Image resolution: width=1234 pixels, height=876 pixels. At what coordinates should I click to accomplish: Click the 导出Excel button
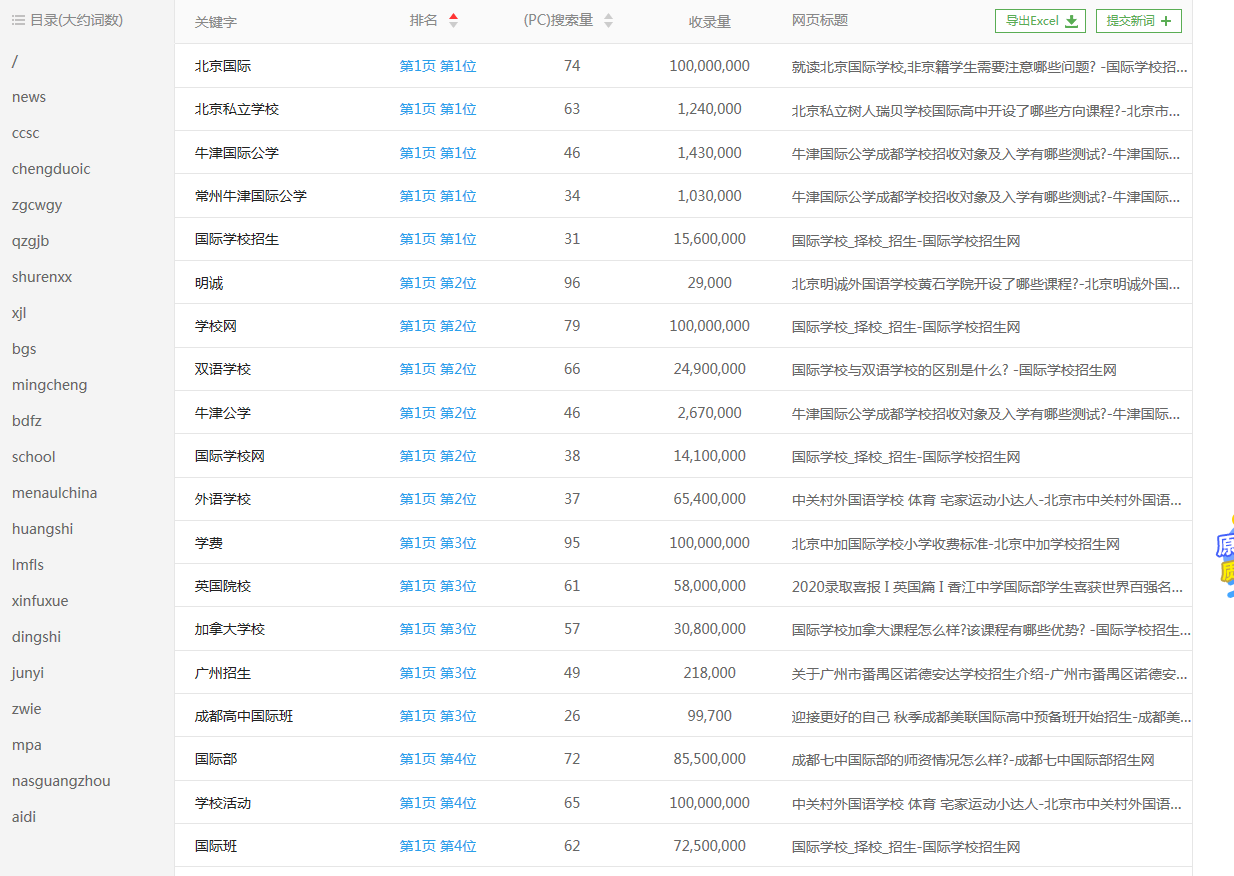[1040, 20]
